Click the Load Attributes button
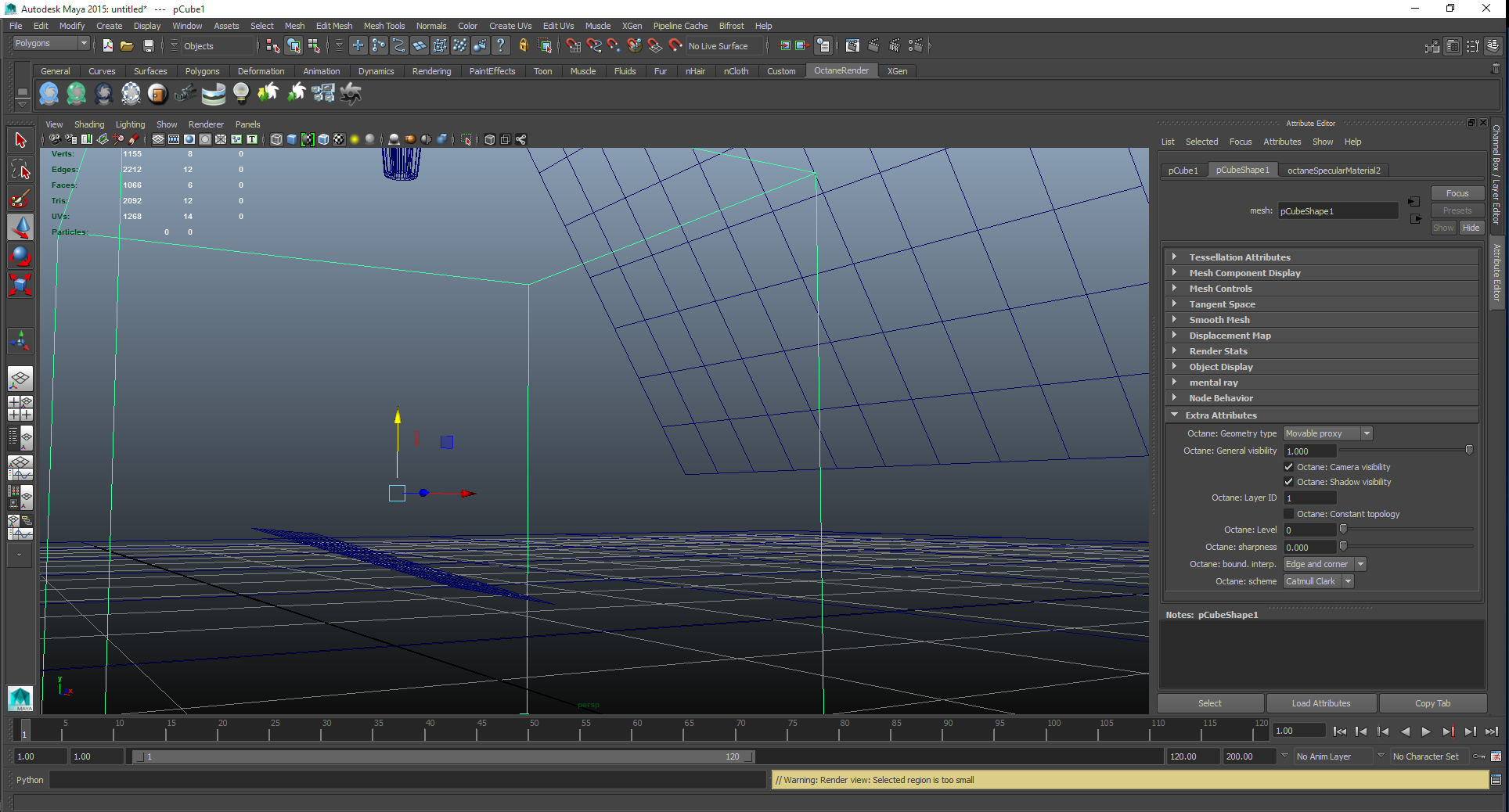Image resolution: width=1509 pixels, height=812 pixels. 1320,703
